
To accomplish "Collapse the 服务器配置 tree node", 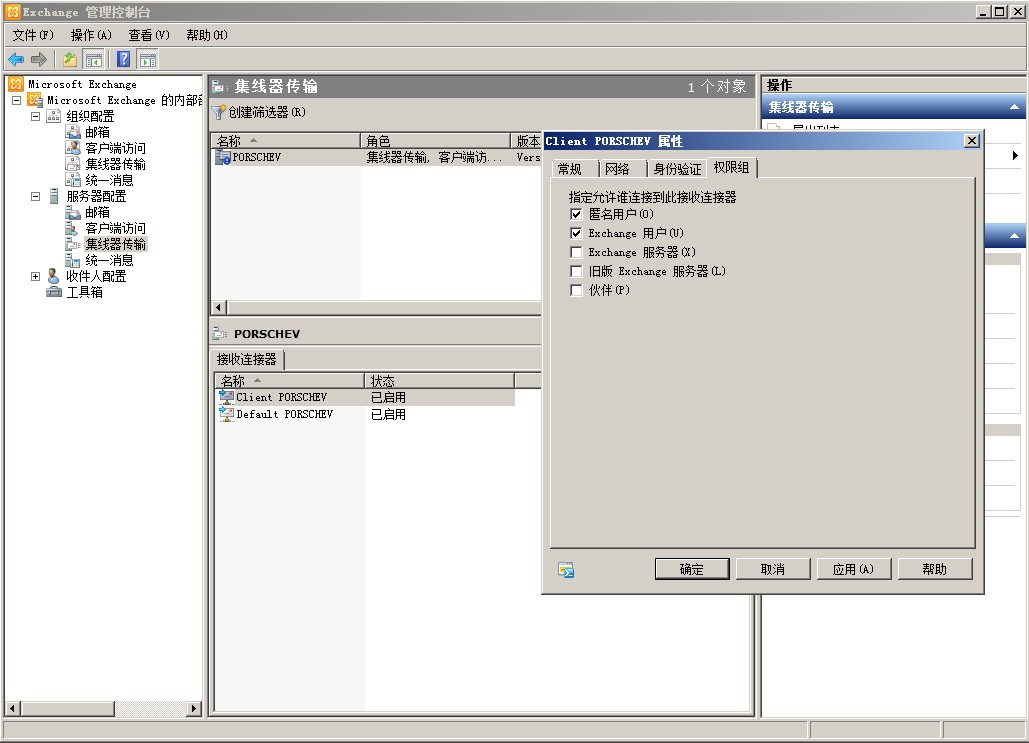I will [x=35, y=196].
